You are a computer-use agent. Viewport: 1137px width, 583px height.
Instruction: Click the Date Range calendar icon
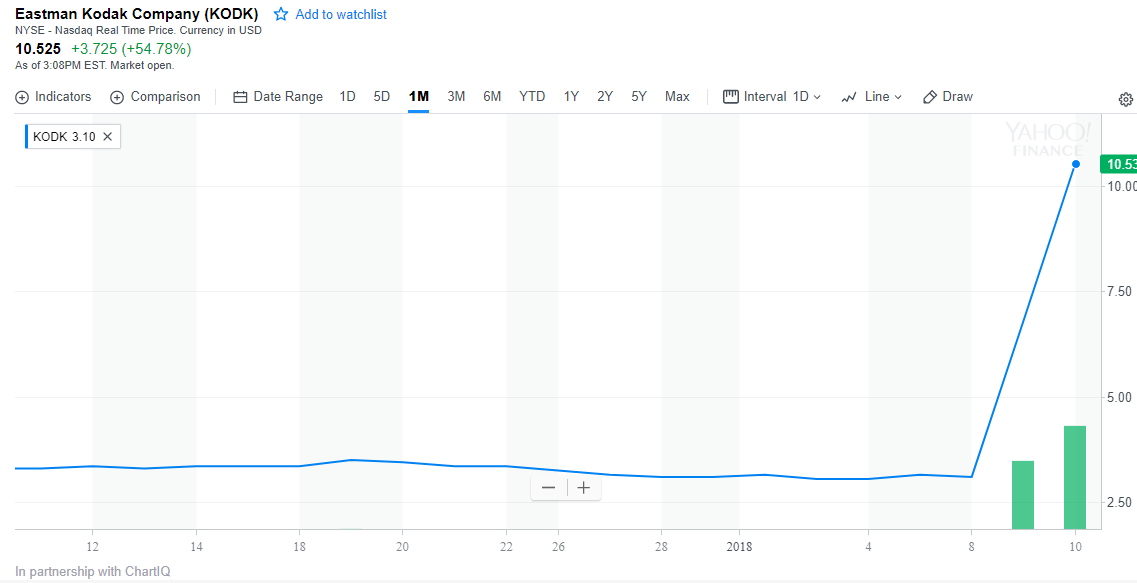click(x=241, y=97)
